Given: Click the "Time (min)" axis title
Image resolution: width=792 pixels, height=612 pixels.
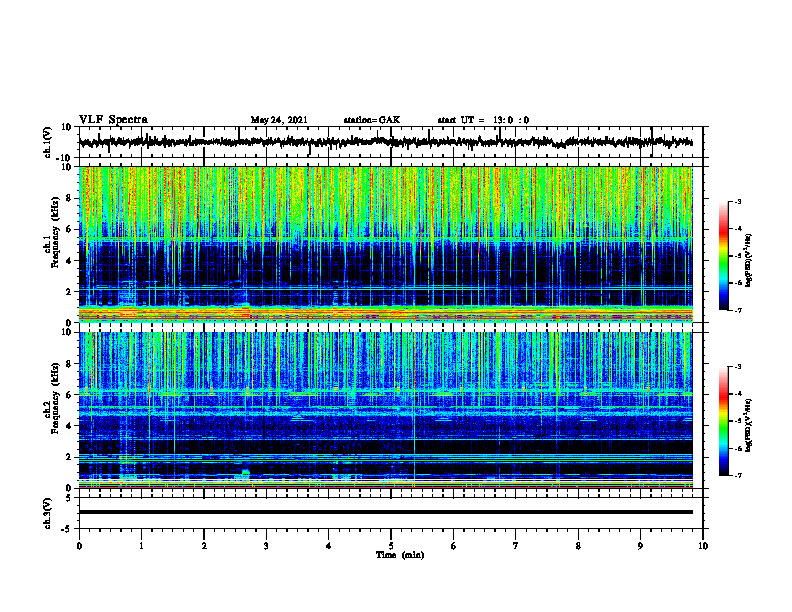Looking at the screenshot, I should (x=400, y=555).
